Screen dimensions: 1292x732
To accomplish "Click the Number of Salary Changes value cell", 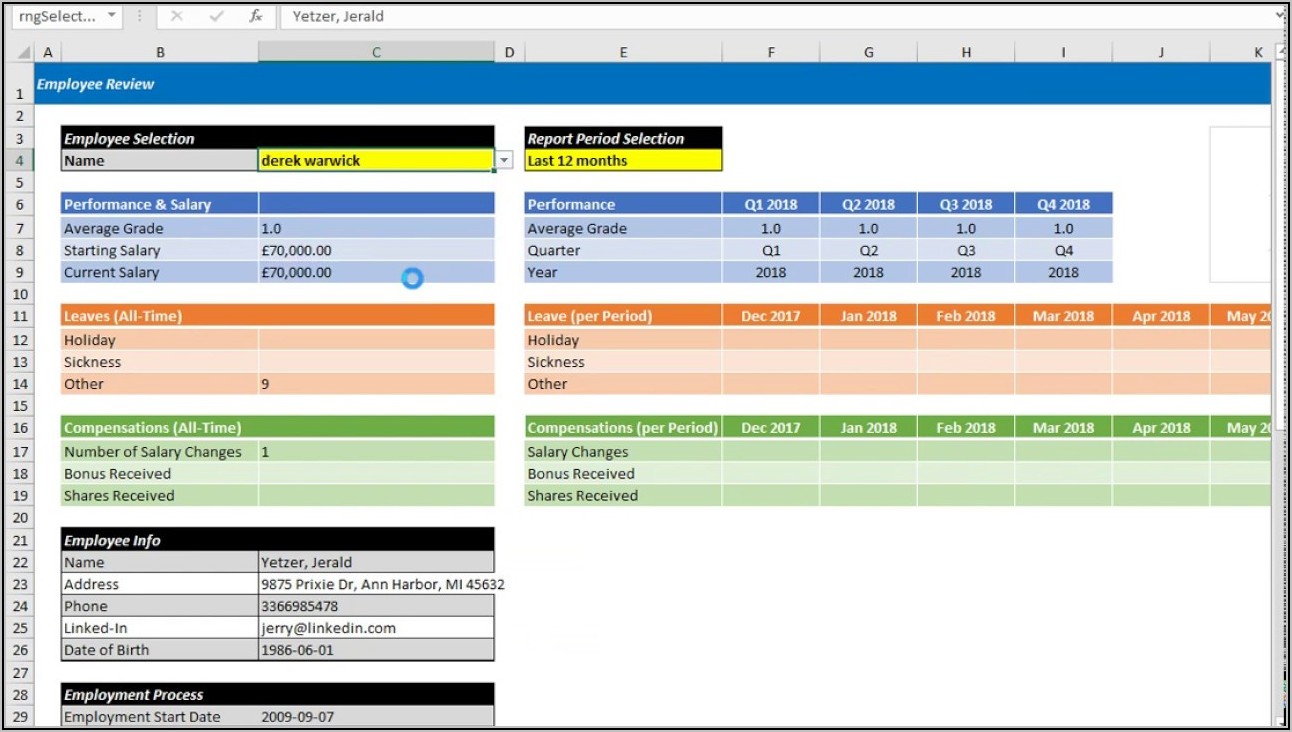I will 375,452.
